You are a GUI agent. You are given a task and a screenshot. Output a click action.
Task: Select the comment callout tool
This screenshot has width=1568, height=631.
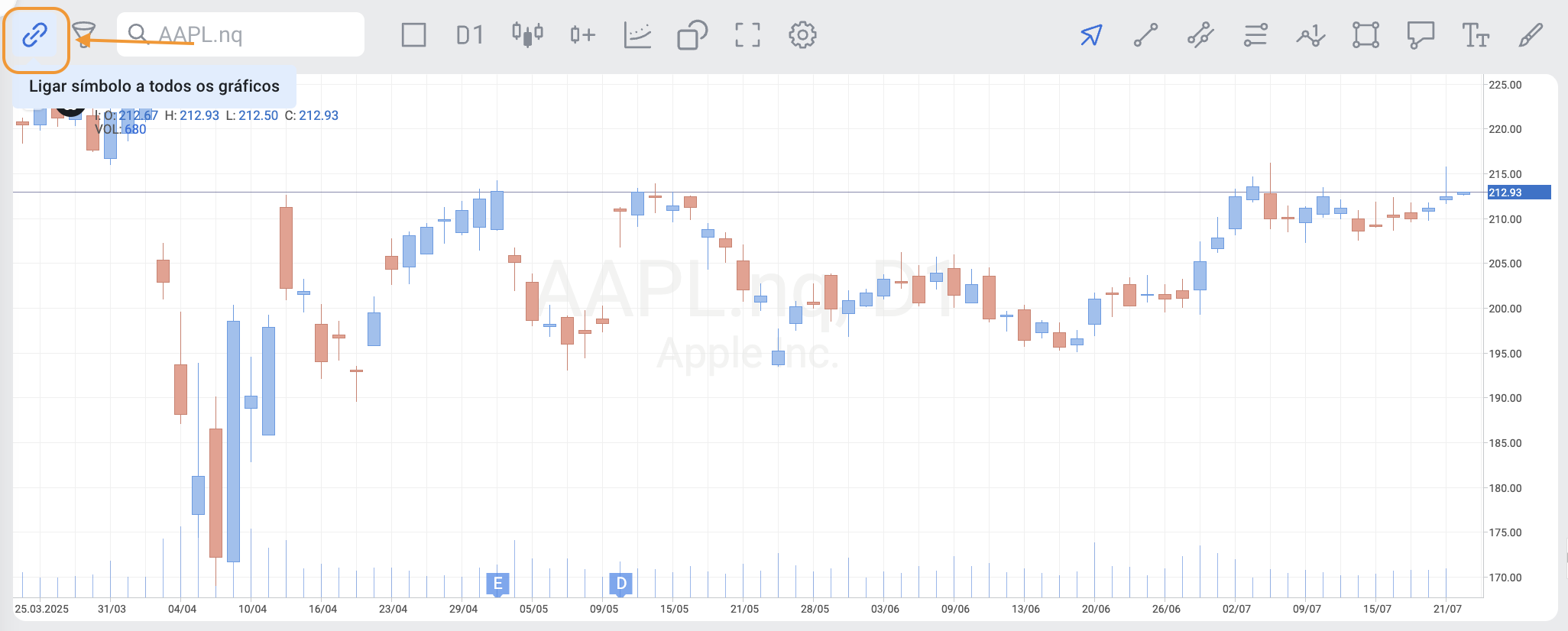point(1421,34)
